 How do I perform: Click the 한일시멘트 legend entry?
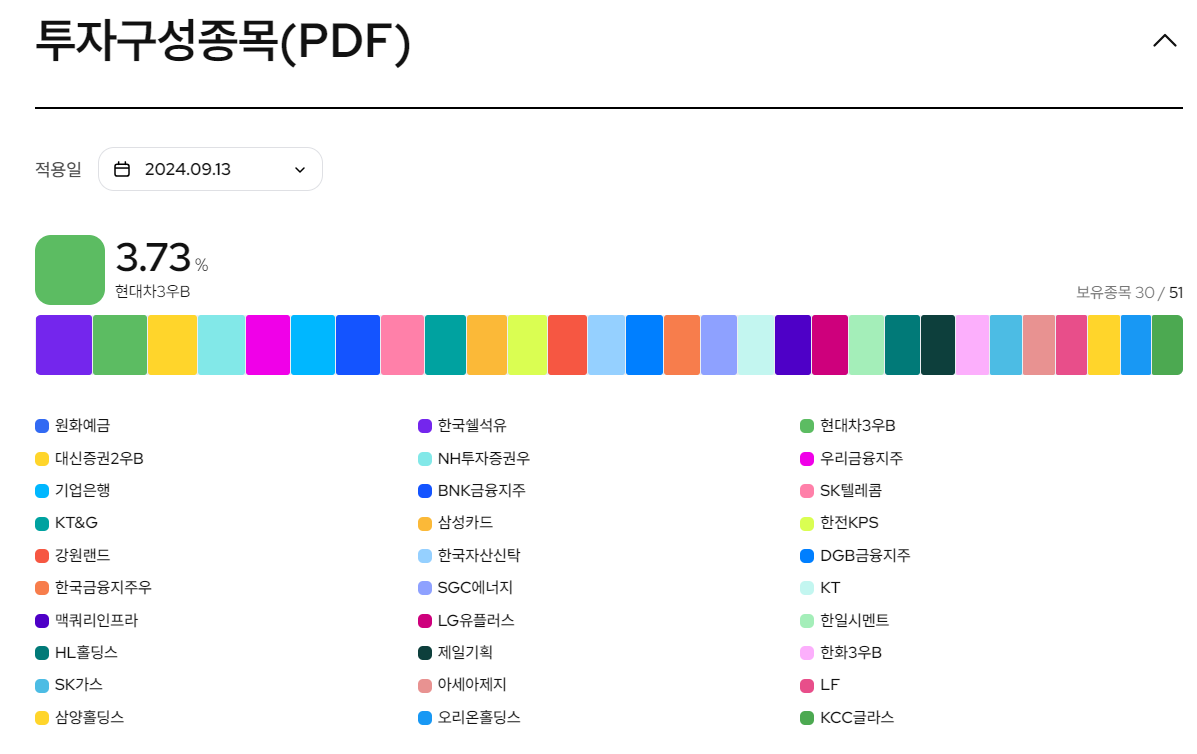tap(845, 620)
